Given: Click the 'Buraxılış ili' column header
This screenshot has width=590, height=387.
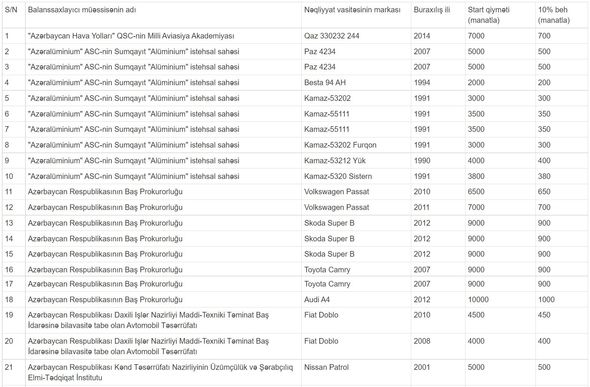Looking at the screenshot, I should pos(432,10).
